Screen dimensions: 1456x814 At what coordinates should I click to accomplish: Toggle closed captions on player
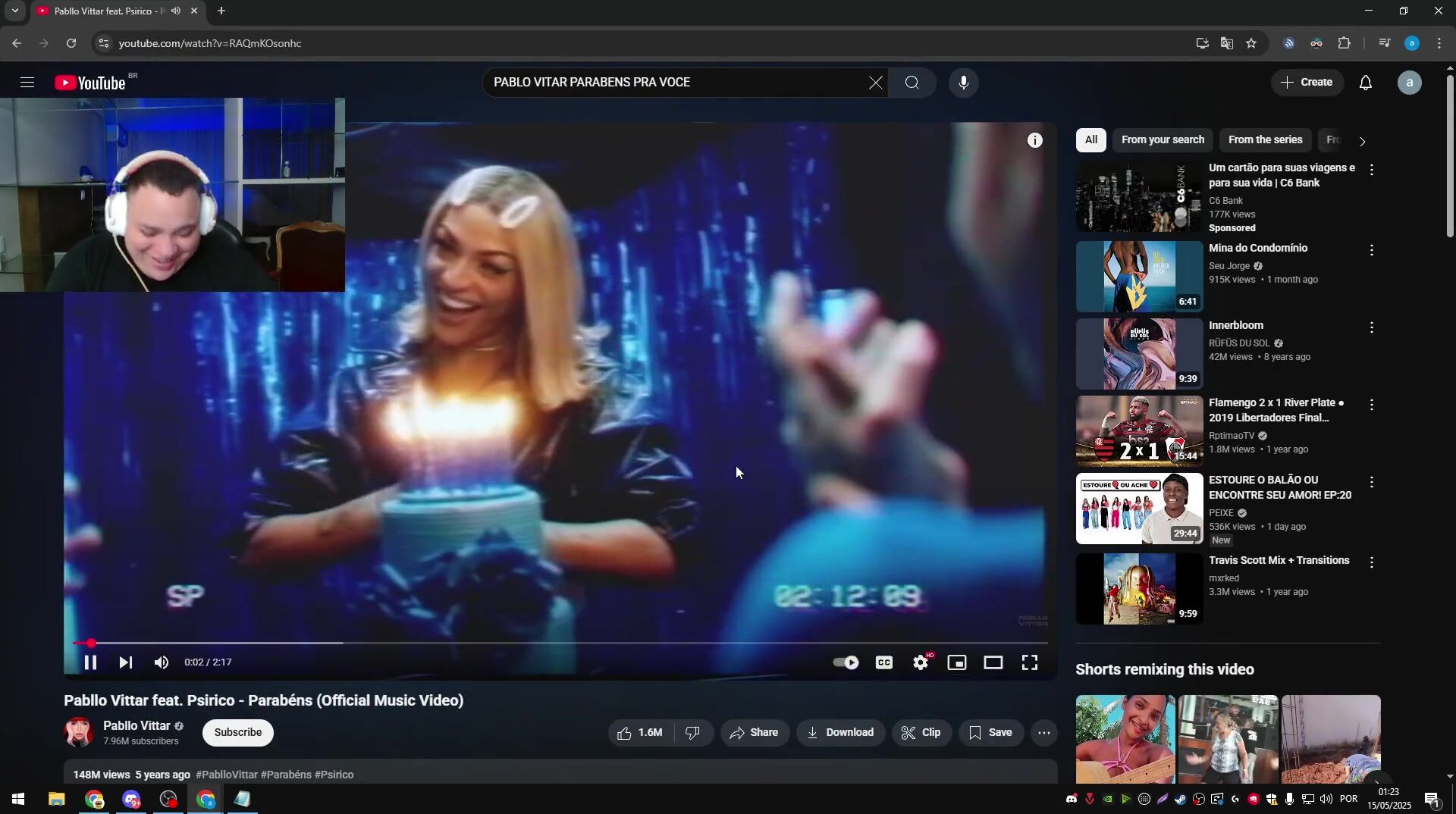pos(884,662)
